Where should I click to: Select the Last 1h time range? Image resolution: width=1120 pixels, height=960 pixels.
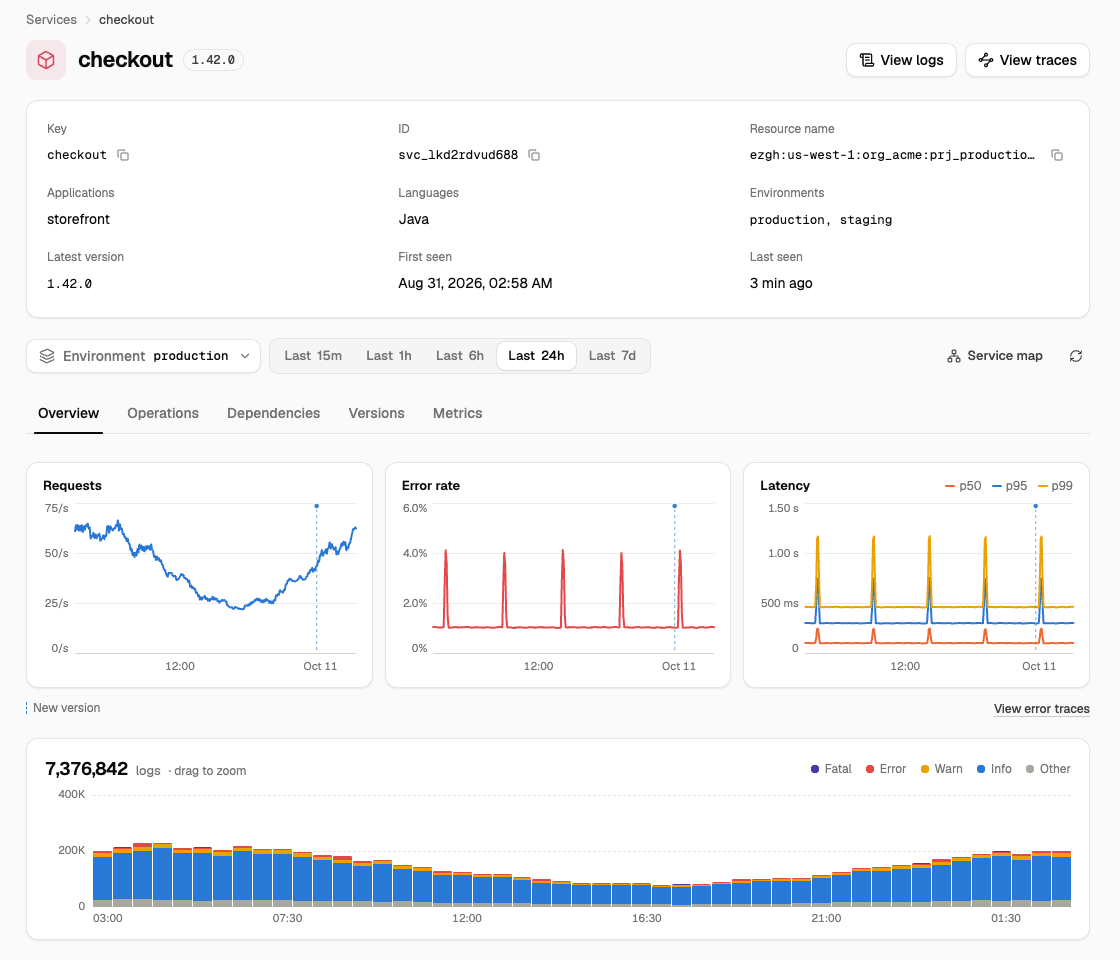[x=389, y=356]
